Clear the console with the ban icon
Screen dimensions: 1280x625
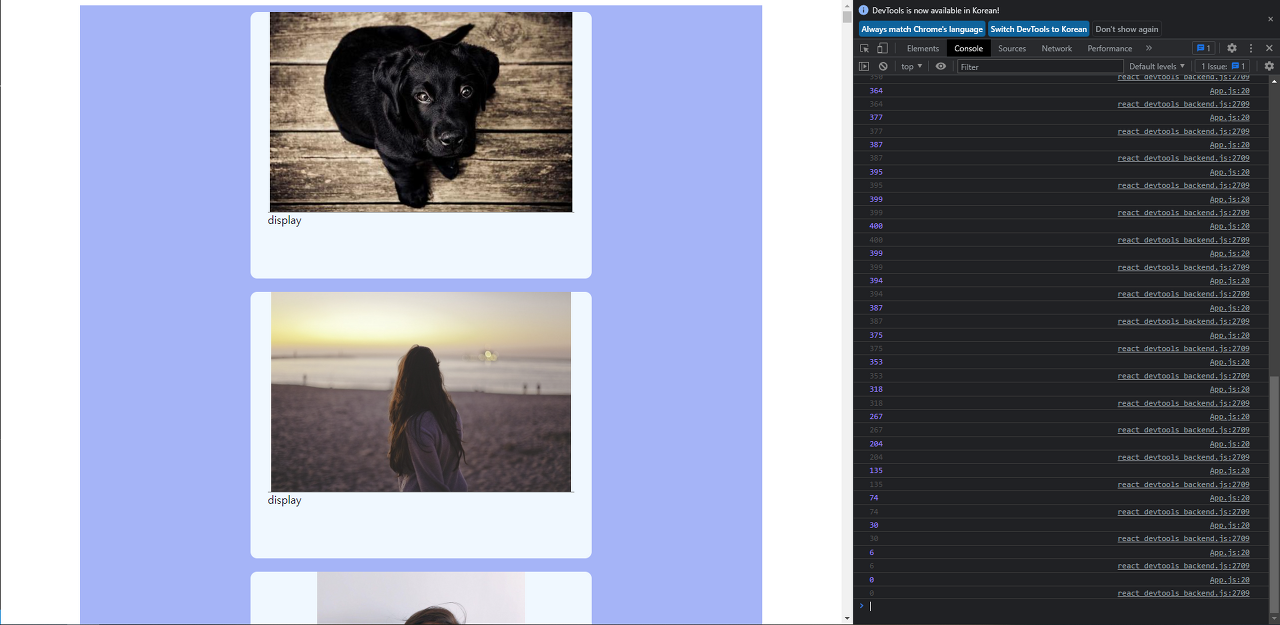point(883,66)
